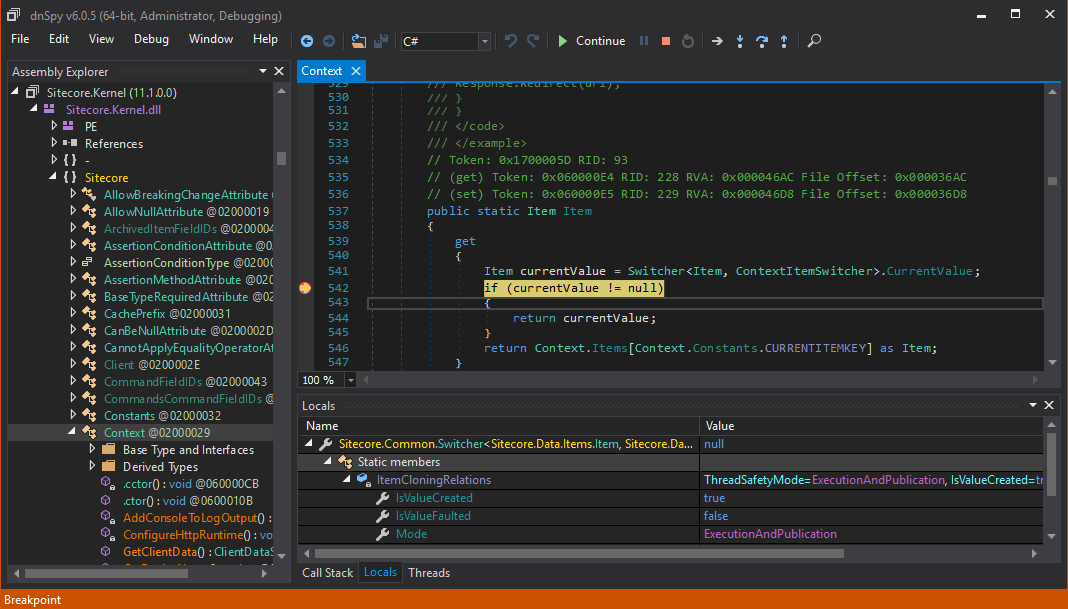The height and width of the screenshot is (609, 1068).
Task: Click the Locals horizontal scrollbar thumb
Action: click(x=579, y=553)
